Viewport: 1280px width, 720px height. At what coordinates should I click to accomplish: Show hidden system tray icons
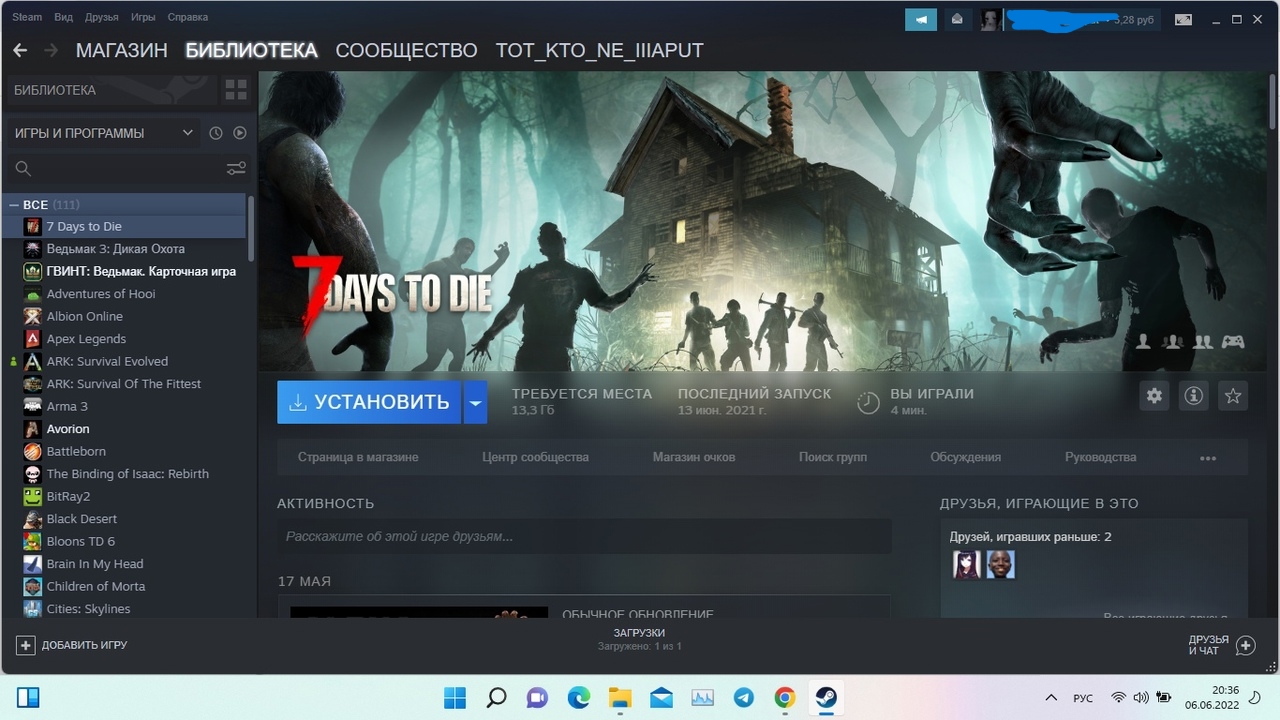tap(1051, 697)
